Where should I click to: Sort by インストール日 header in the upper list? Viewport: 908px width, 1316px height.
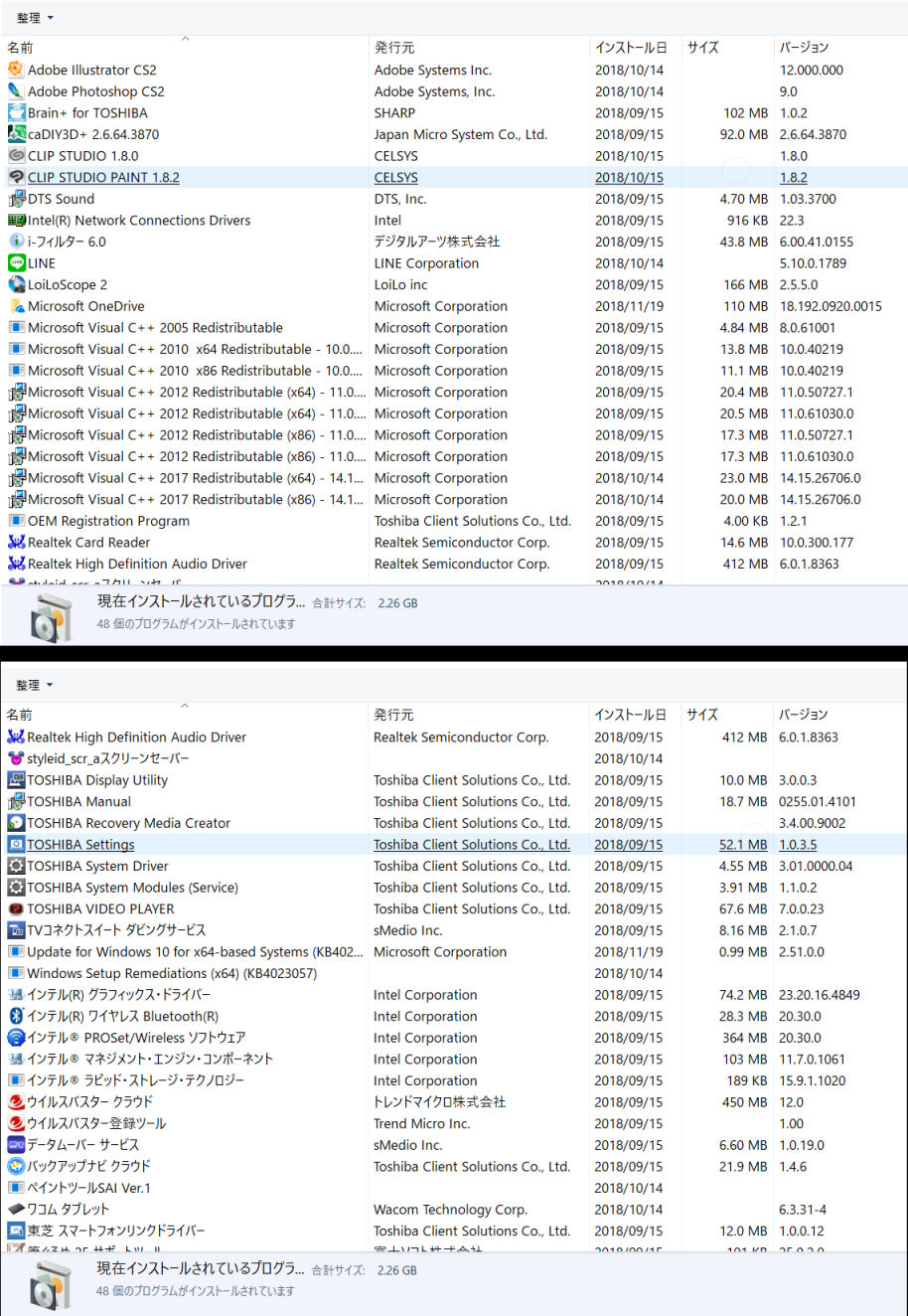point(631,48)
